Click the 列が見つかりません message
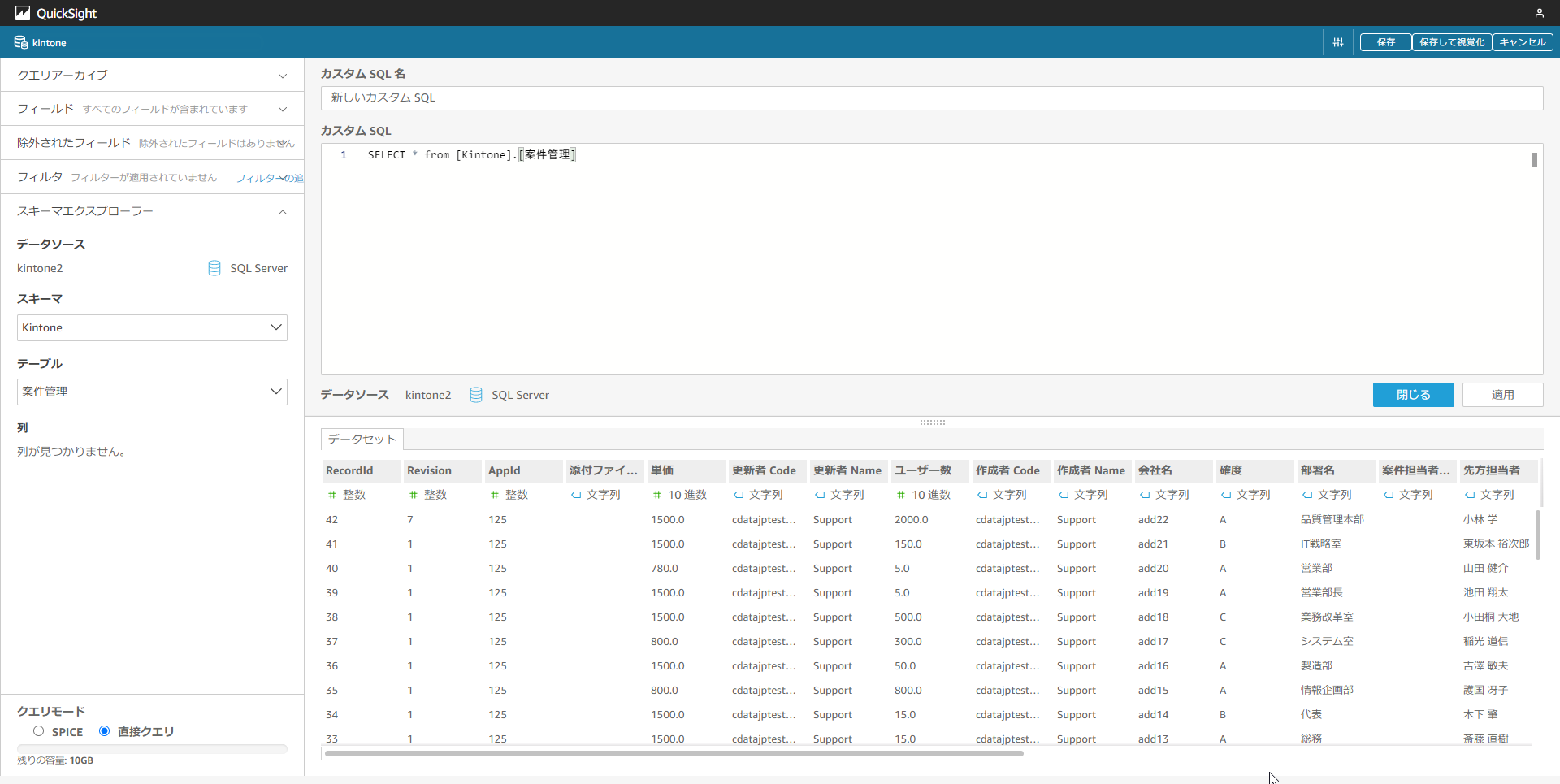1560x784 pixels. point(71,451)
